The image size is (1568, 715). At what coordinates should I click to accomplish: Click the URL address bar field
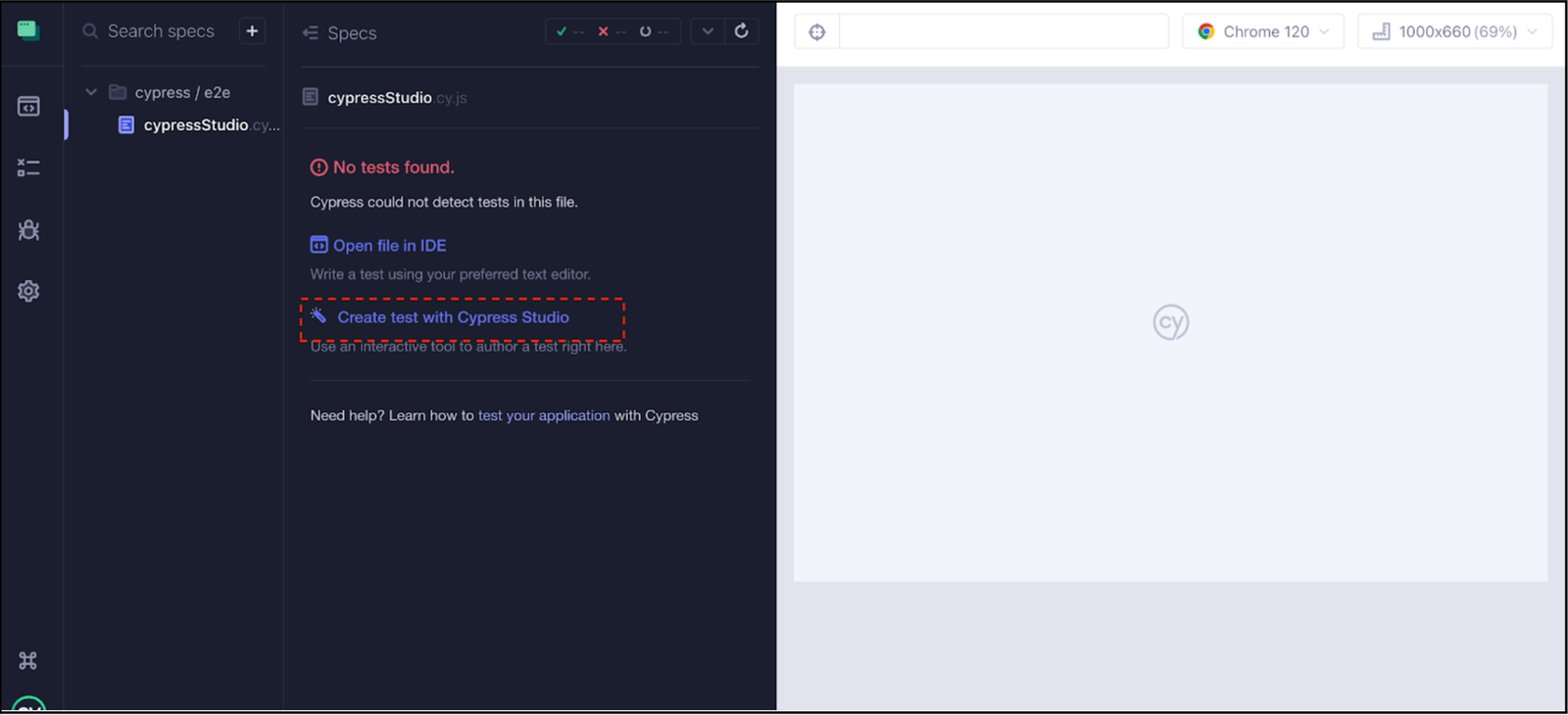(x=1004, y=32)
